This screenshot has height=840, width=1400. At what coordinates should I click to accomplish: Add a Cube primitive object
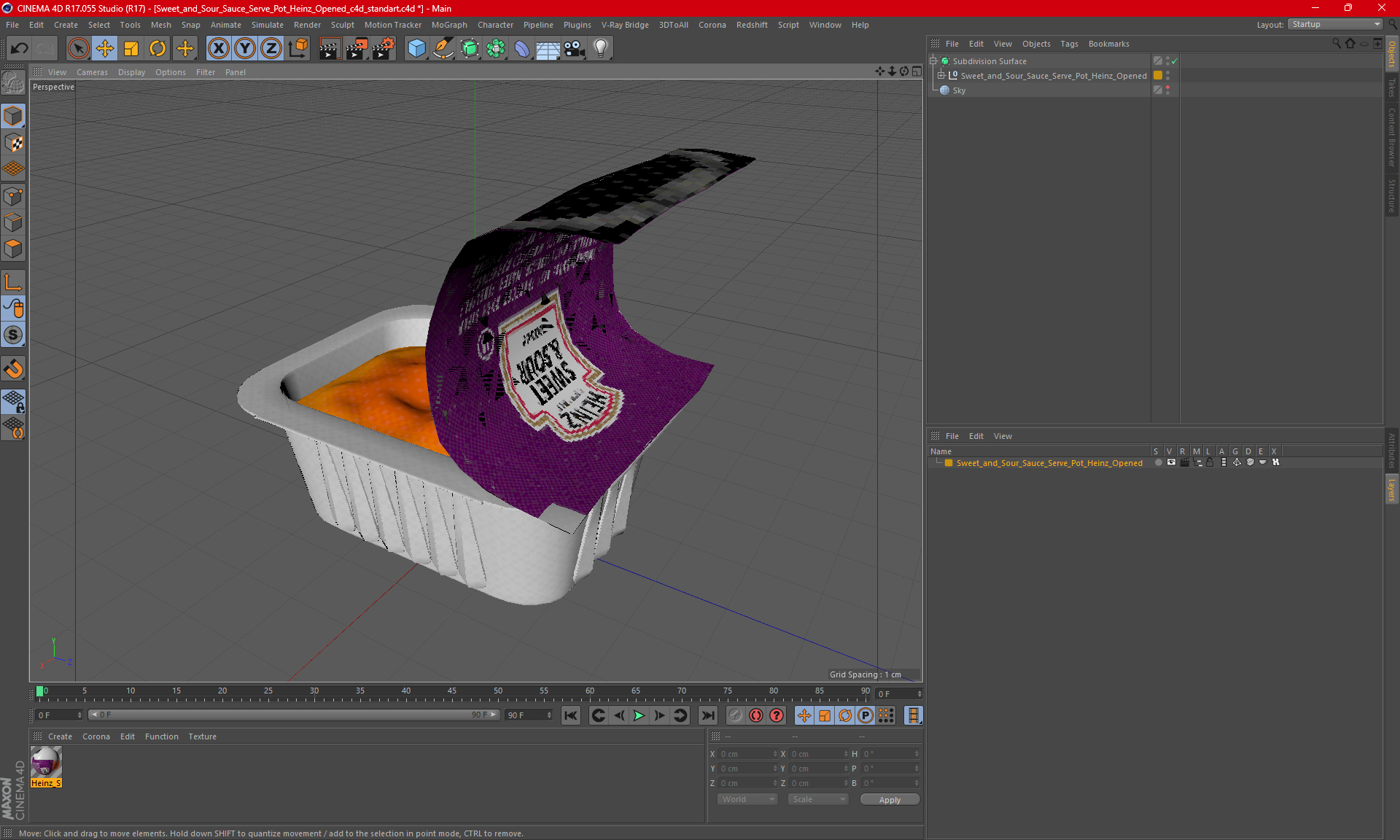(416, 49)
